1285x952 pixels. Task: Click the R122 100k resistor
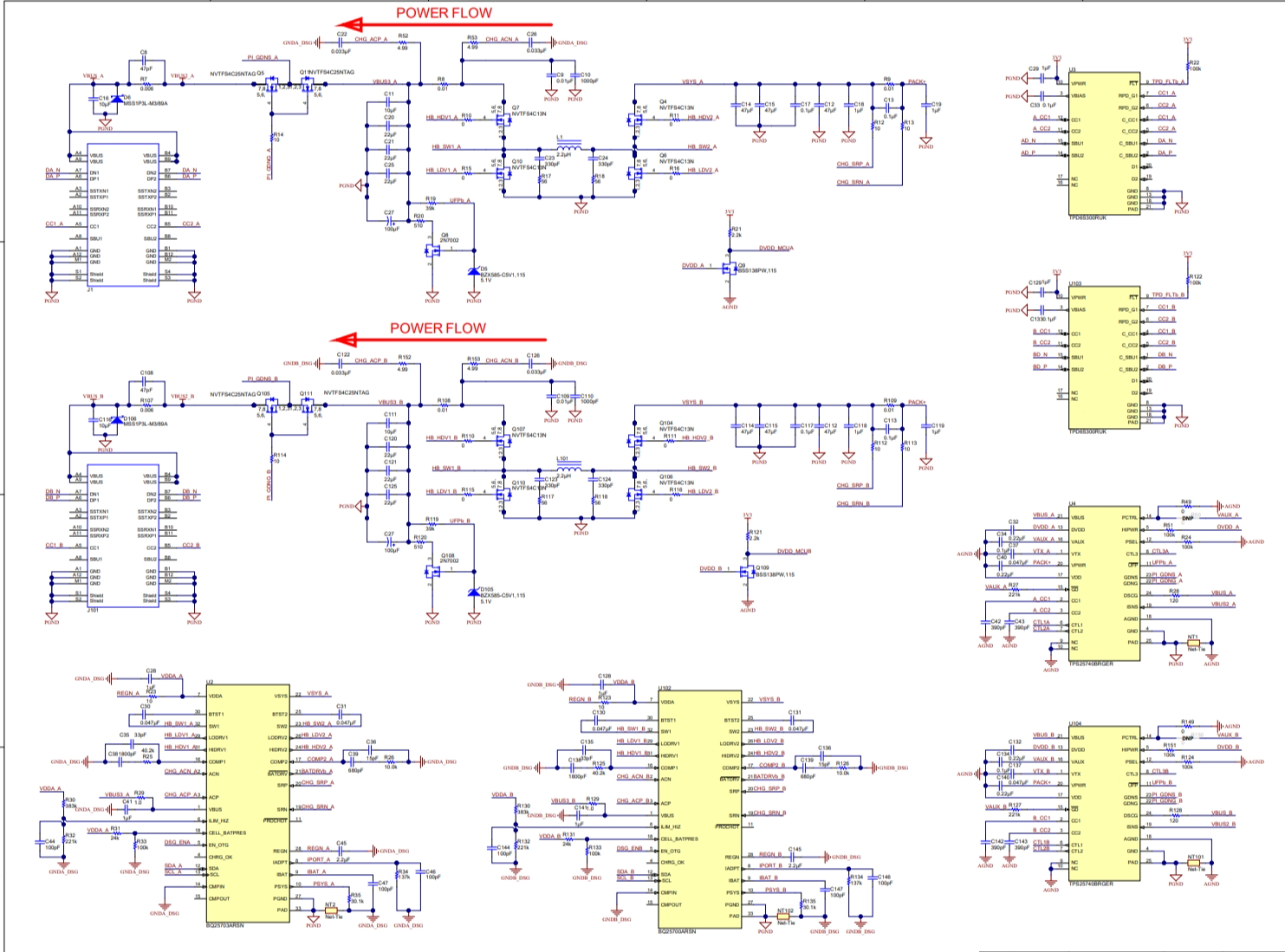pyautogui.click(x=1187, y=279)
